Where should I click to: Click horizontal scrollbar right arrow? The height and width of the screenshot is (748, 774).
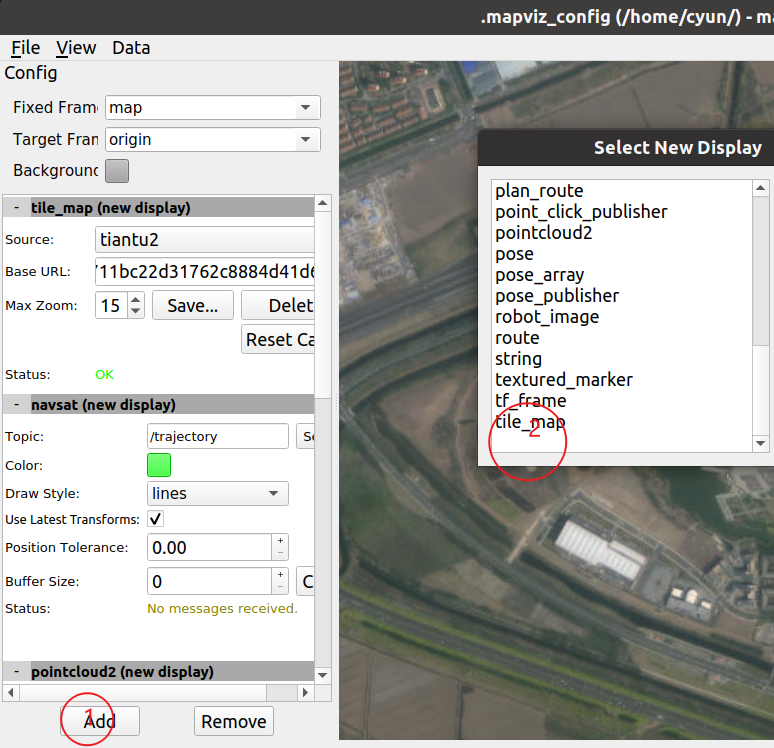pyautogui.click(x=306, y=693)
